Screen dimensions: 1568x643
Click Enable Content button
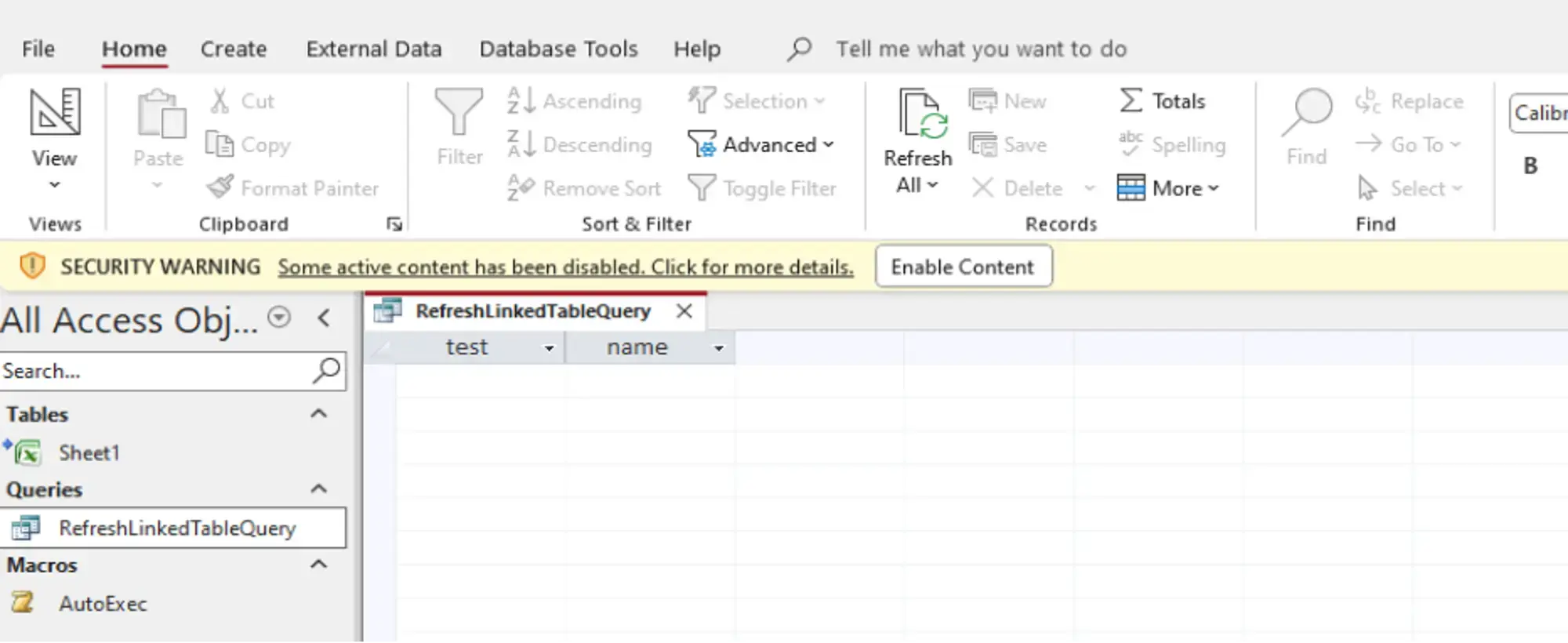pos(963,267)
